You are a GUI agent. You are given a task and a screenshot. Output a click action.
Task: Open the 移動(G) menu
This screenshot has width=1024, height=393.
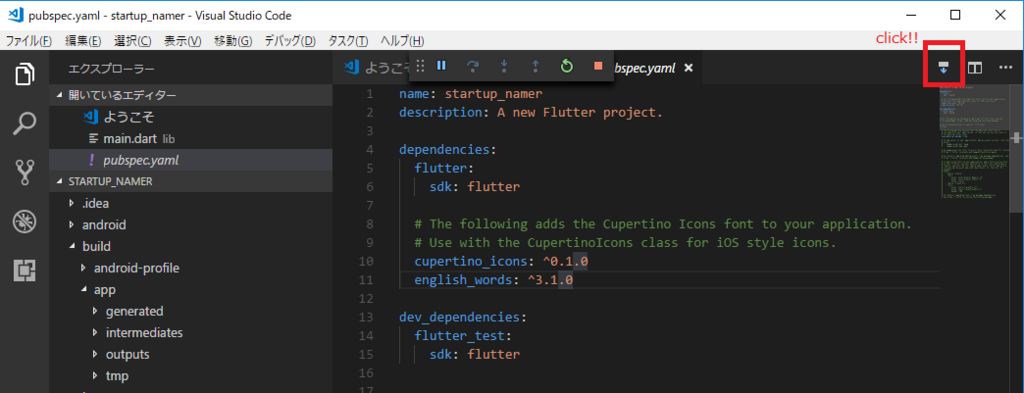click(233, 40)
